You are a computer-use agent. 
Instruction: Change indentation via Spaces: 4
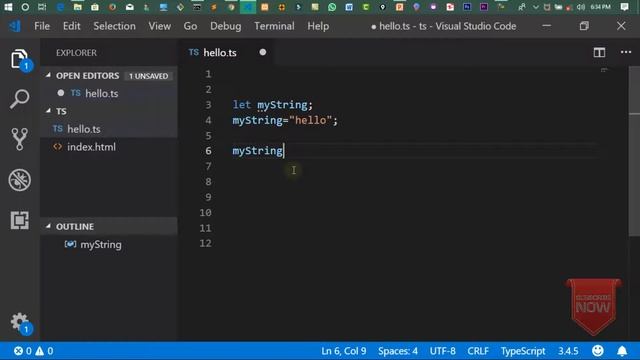pyautogui.click(x=398, y=351)
